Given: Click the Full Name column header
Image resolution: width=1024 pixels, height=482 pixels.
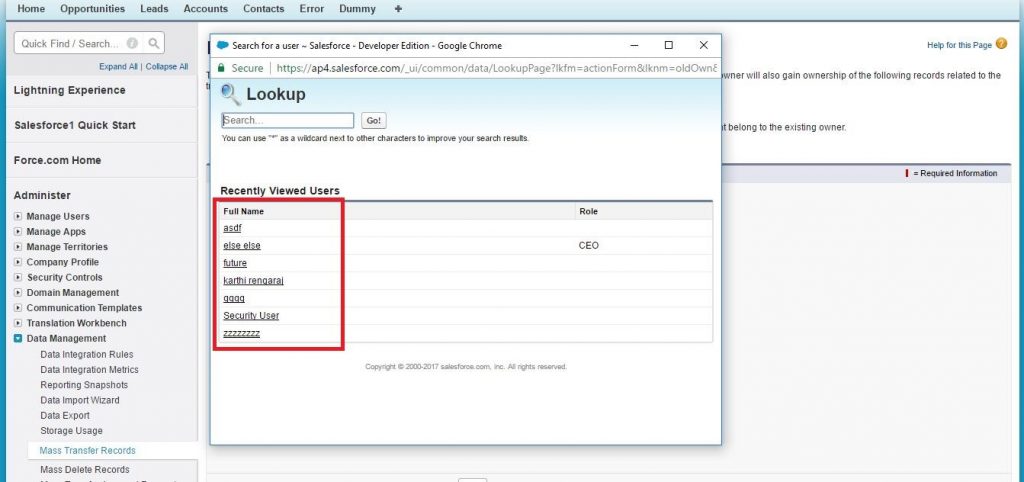Looking at the screenshot, I should pos(244,212).
